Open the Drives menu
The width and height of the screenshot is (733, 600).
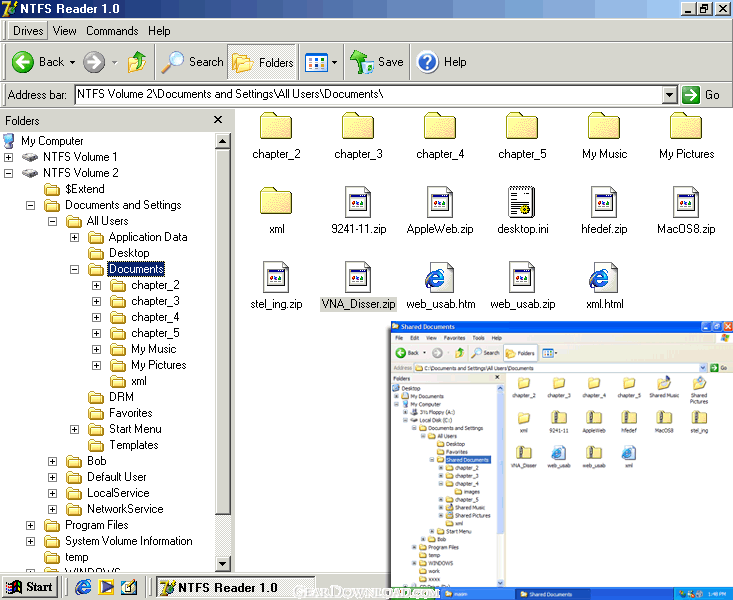(28, 31)
